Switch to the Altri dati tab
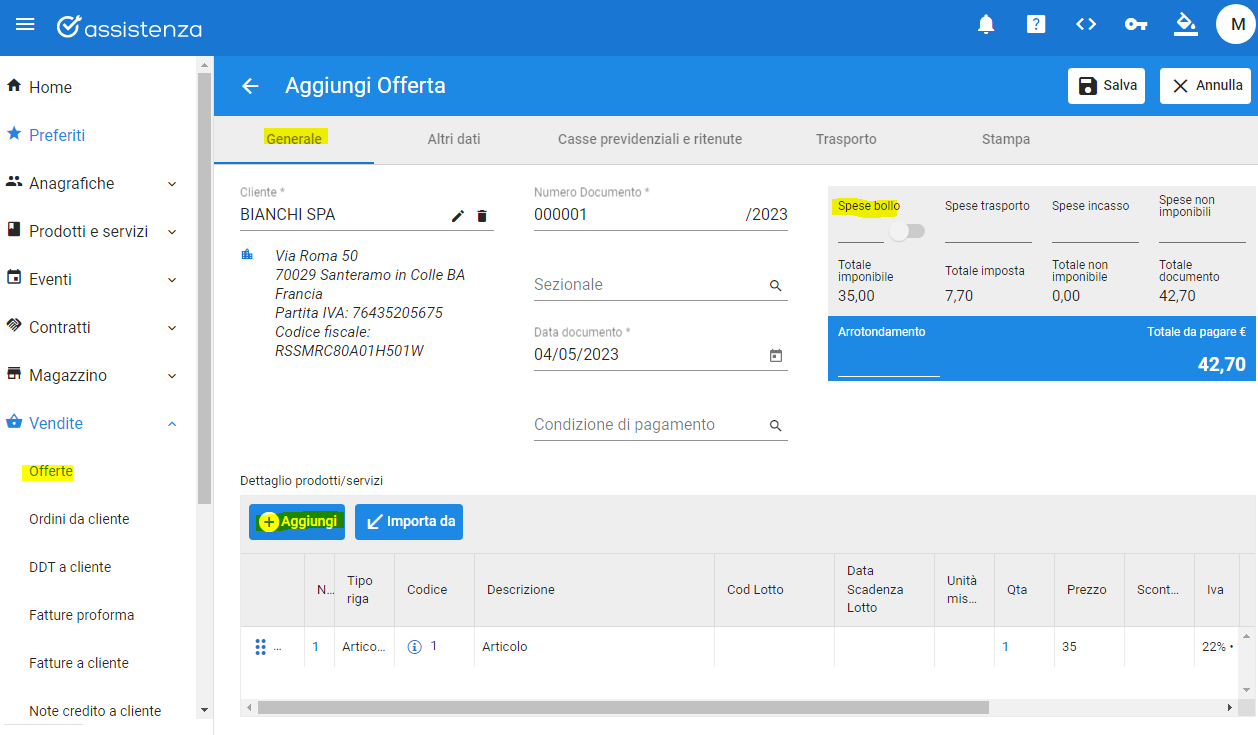 454,139
